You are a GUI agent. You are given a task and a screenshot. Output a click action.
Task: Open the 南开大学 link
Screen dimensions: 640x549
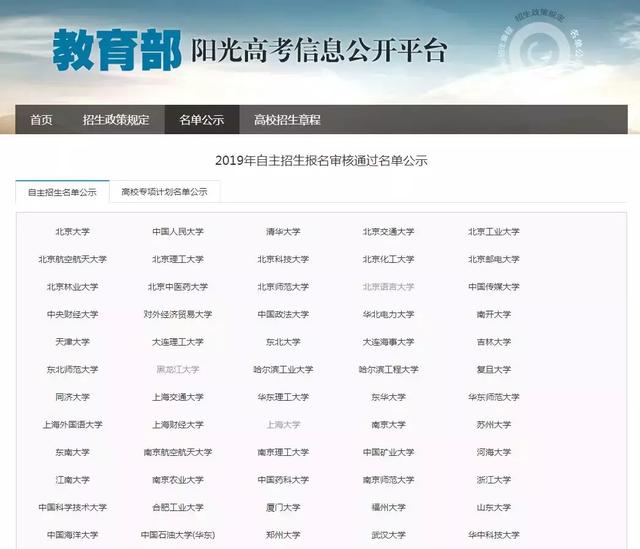click(x=493, y=314)
